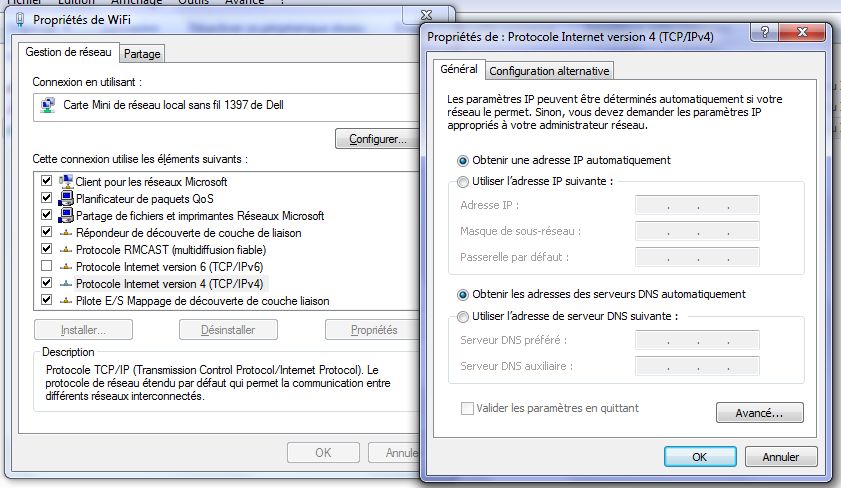Select 'Pilote E/S Mappage de découverte' row text

[x=203, y=301]
